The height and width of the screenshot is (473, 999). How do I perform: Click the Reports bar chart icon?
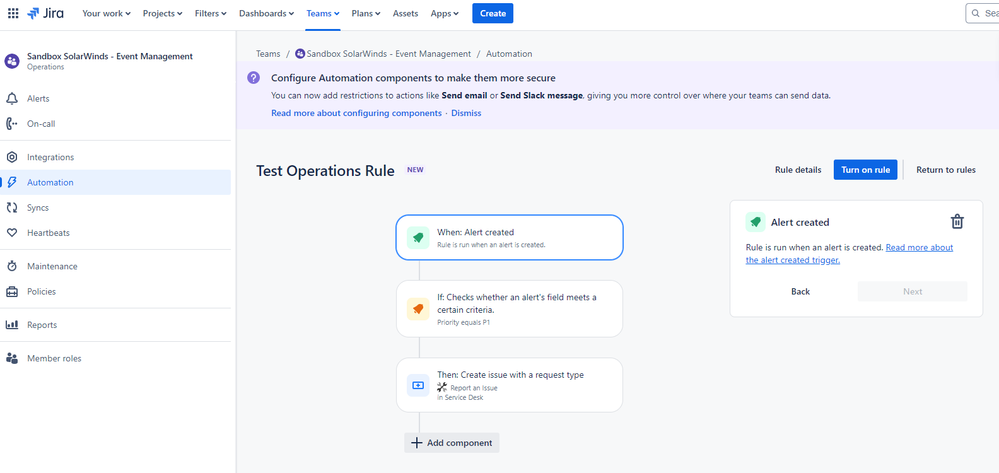click(x=11, y=325)
